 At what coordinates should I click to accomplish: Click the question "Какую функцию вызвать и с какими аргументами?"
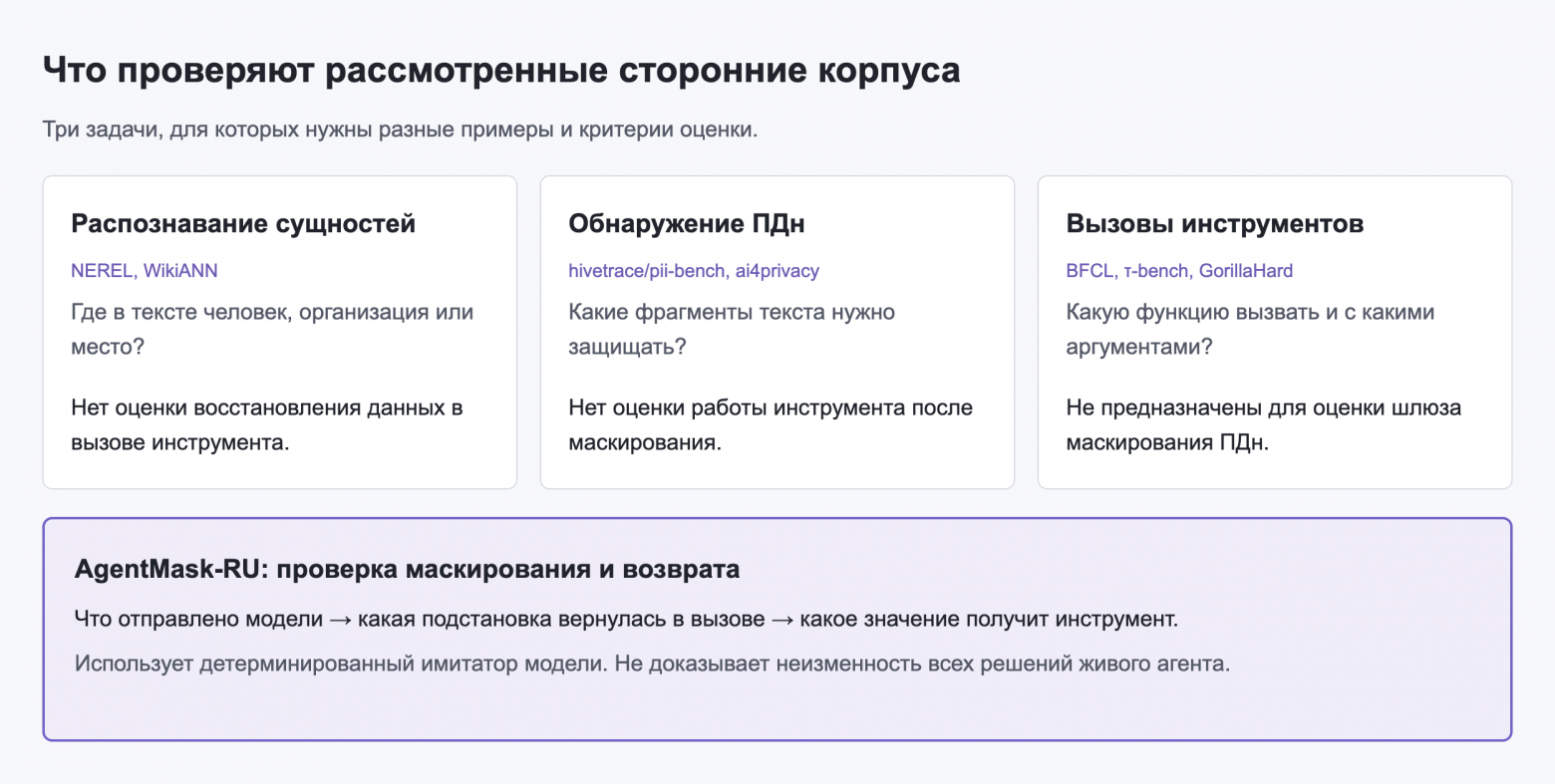tap(1251, 330)
